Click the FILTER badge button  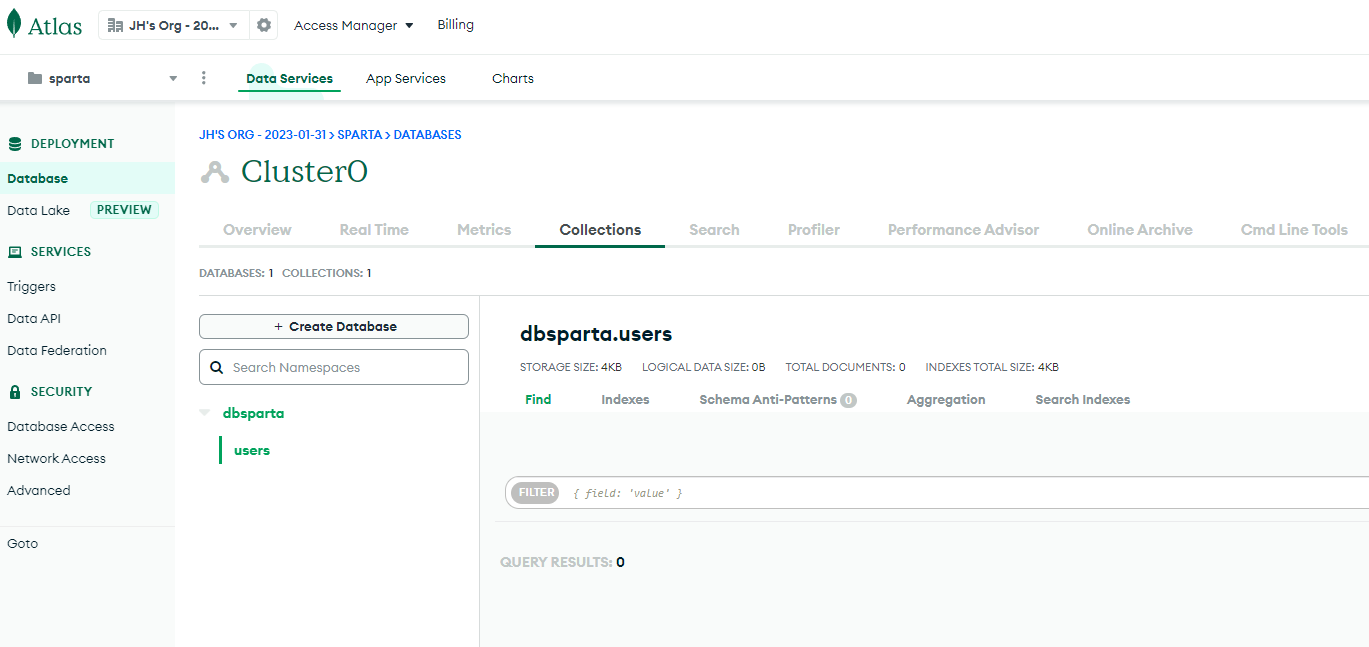(x=536, y=492)
